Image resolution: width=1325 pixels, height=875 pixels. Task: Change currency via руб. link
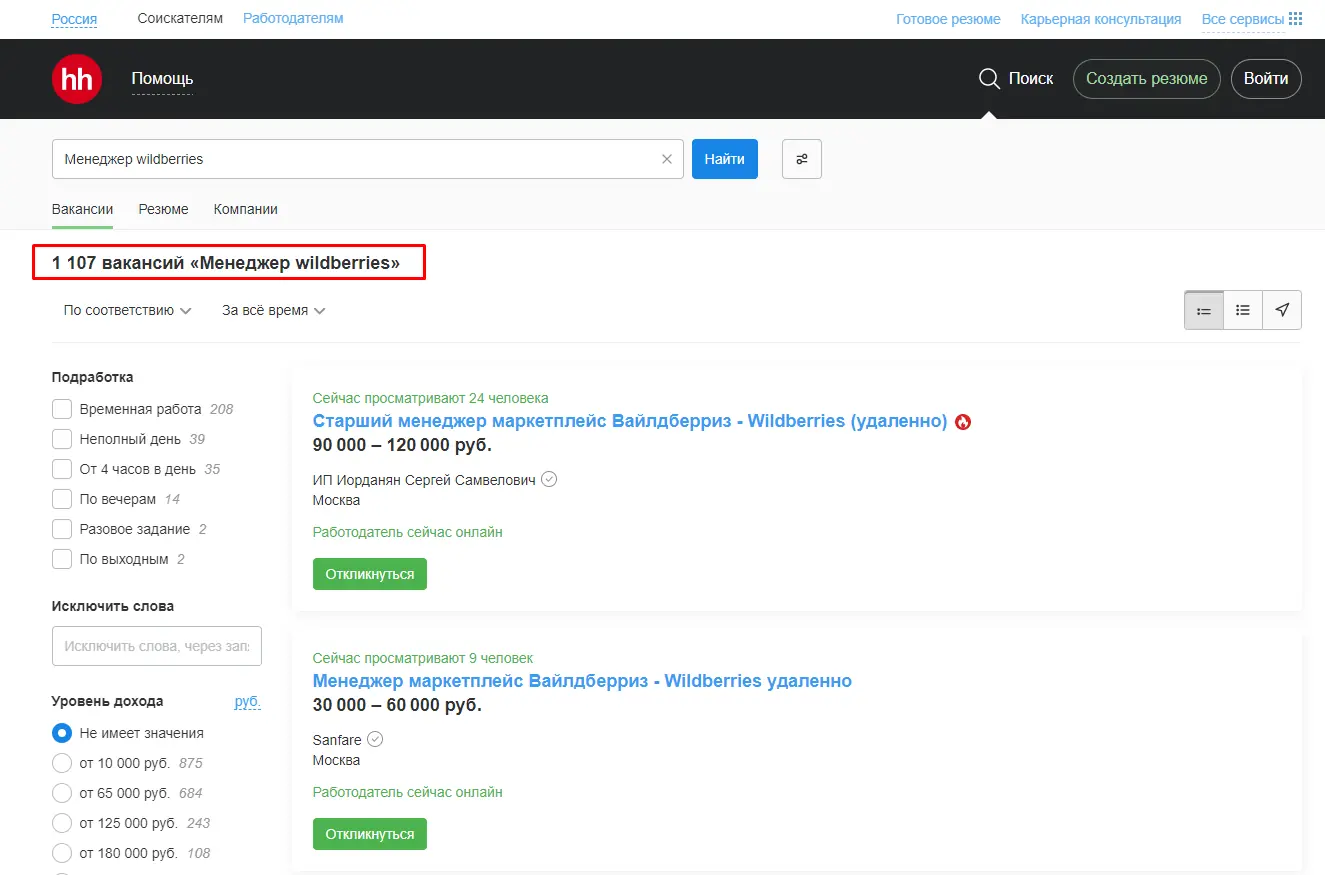[x=248, y=701]
